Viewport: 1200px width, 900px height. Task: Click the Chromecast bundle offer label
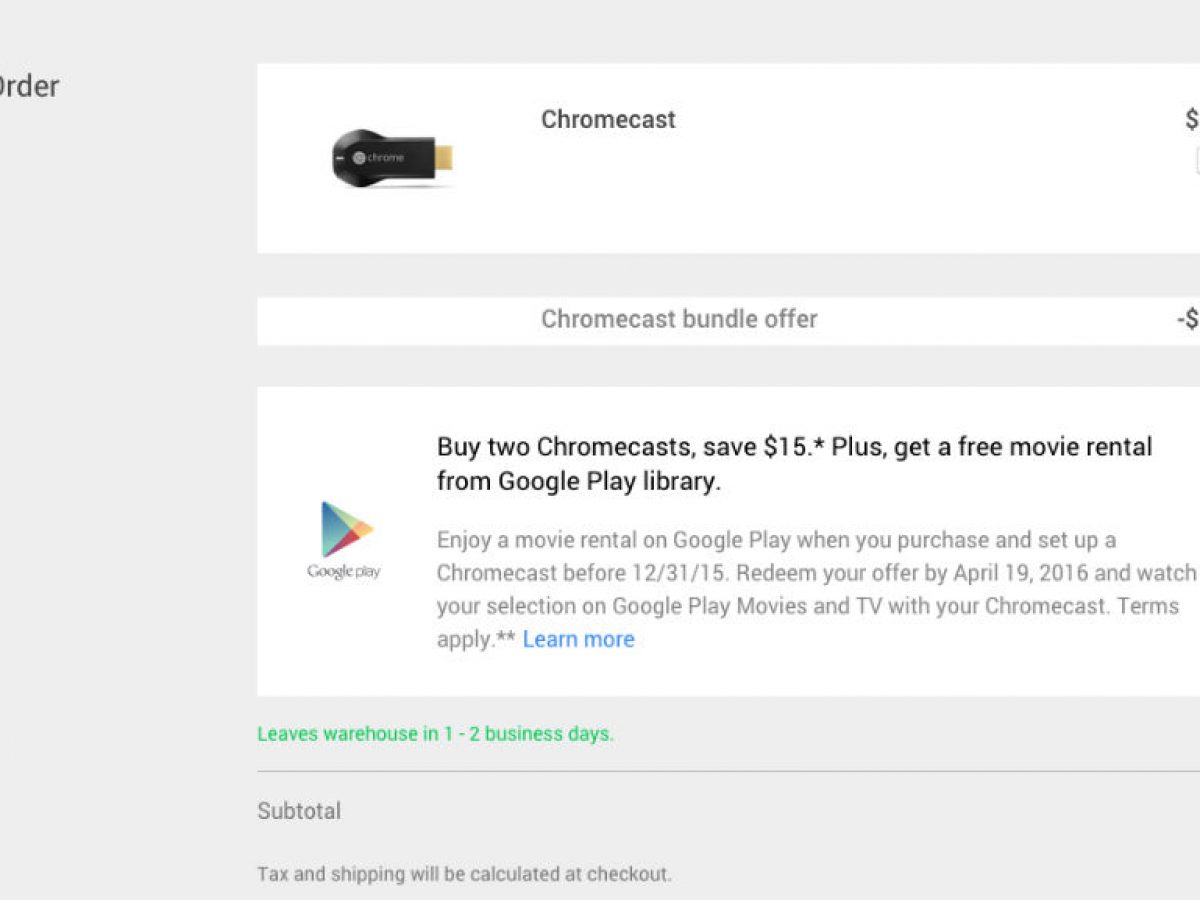pyautogui.click(x=679, y=319)
